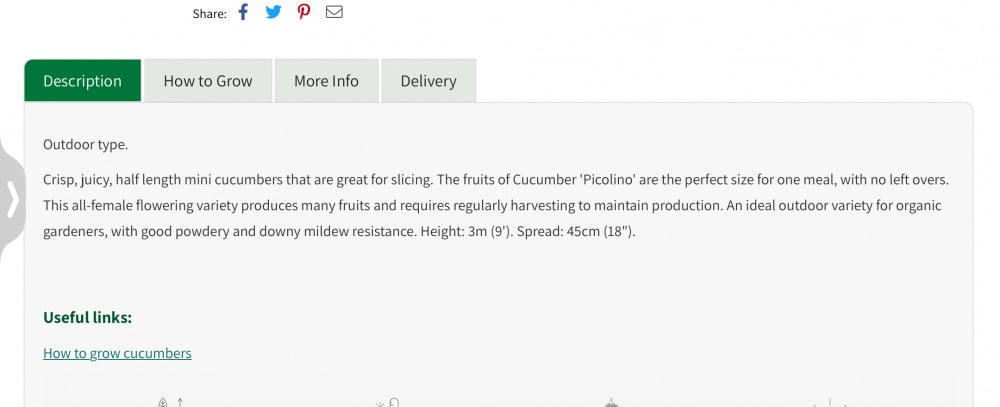1000x407 pixels.
Task: Click the Cucumber 'Picolino' description paragraph
Action: pos(496,205)
